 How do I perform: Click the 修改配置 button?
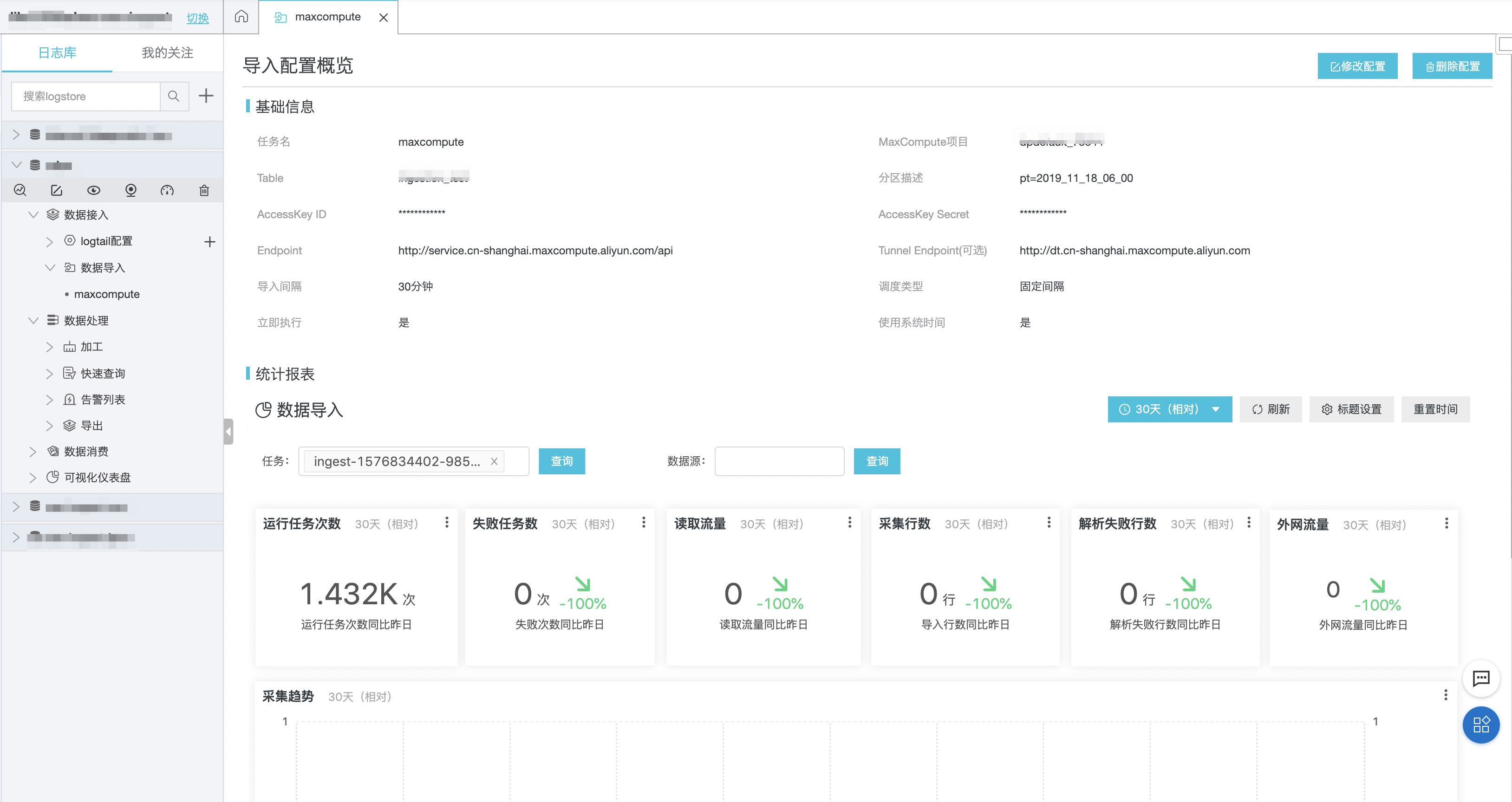click(x=1358, y=66)
